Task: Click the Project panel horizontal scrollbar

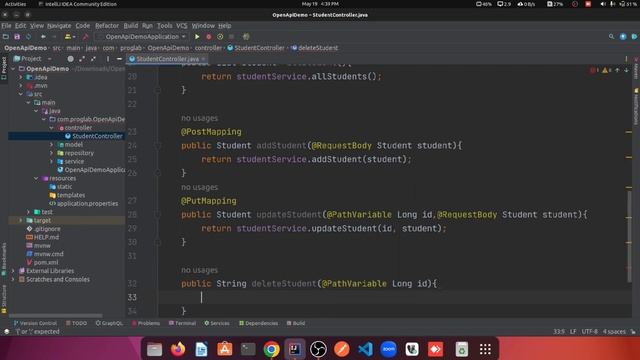Action: pos(56,316)
